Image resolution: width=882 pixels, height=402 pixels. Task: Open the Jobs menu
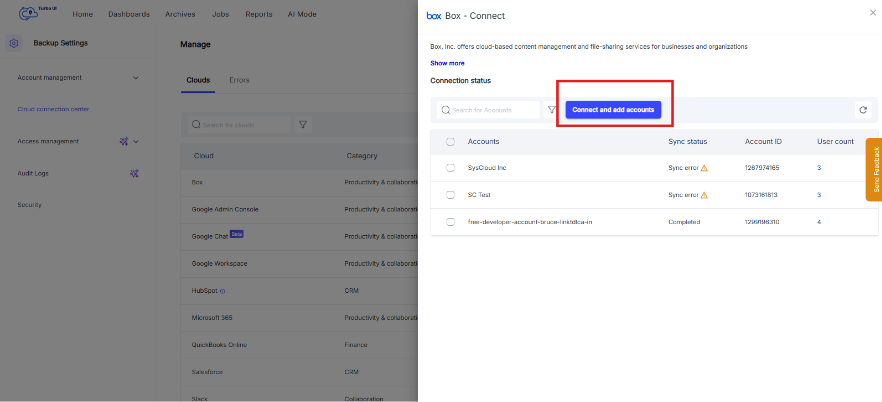[220, 15]
